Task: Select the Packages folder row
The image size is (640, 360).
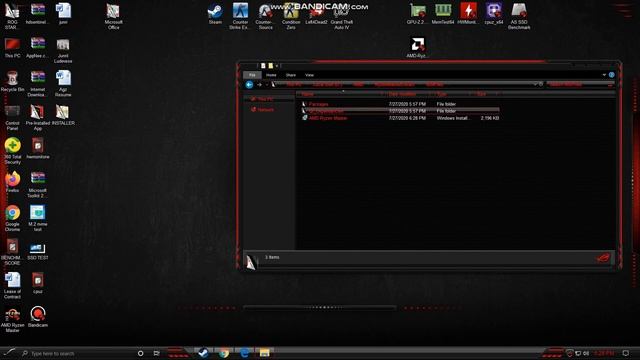Action: (x=400, y=104)
